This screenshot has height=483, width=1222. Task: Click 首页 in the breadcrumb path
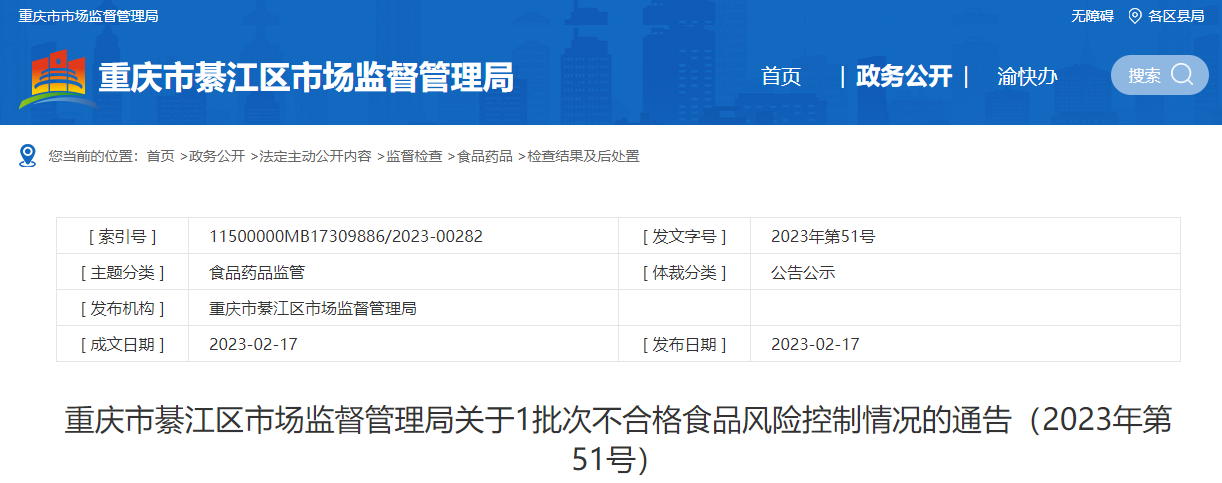point(160,156)
